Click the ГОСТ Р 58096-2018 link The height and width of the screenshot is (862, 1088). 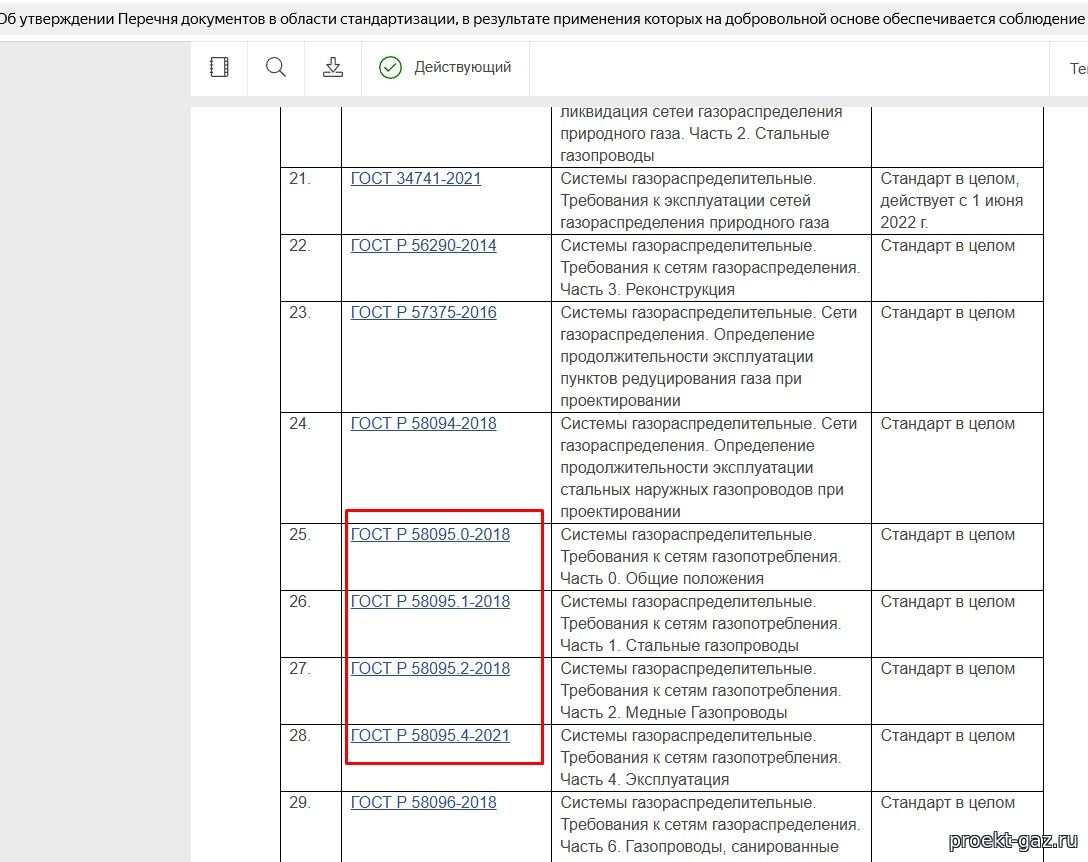pos(423,803)
